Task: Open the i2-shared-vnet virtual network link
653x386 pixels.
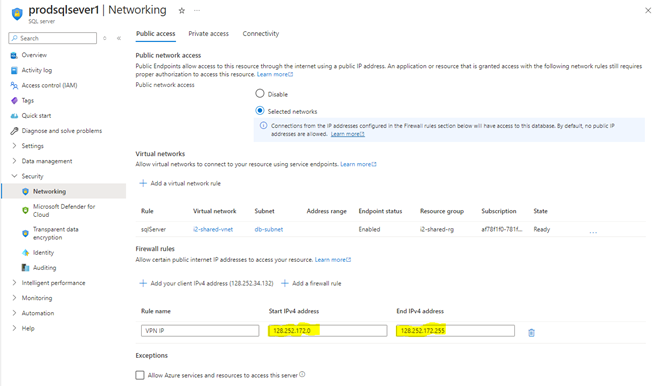Action: pyautogui.click(x=213, y=229)
